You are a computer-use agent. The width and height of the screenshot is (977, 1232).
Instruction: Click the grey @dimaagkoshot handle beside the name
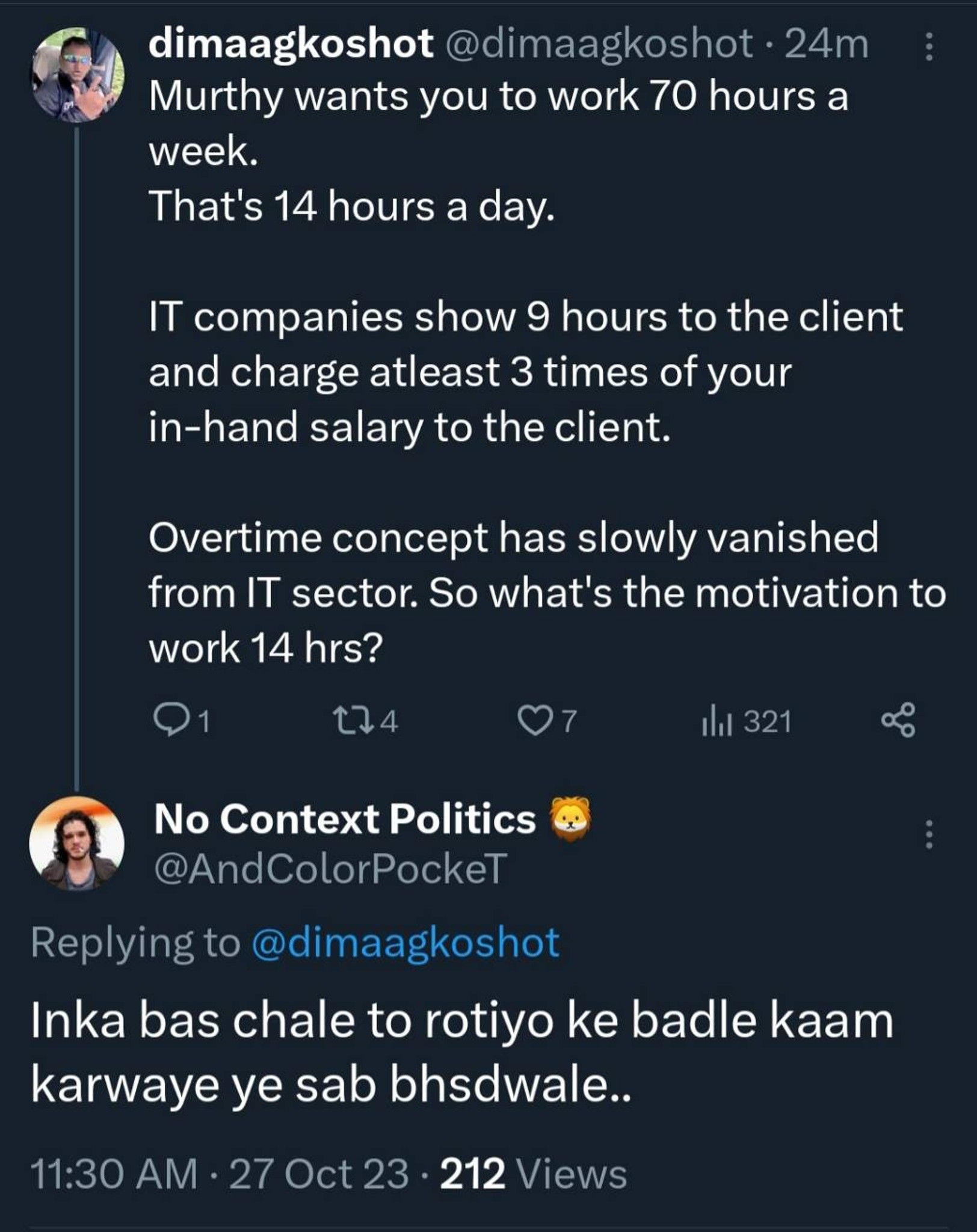(x=597, y=44)
